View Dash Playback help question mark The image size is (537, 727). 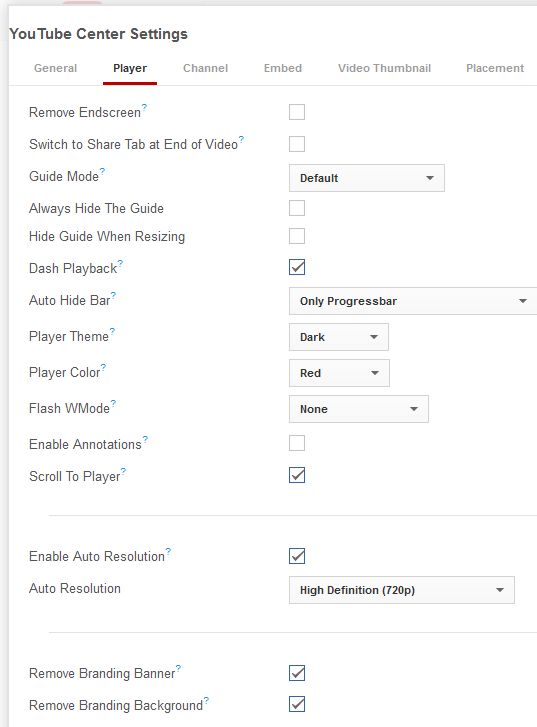(x=120, y=263)
